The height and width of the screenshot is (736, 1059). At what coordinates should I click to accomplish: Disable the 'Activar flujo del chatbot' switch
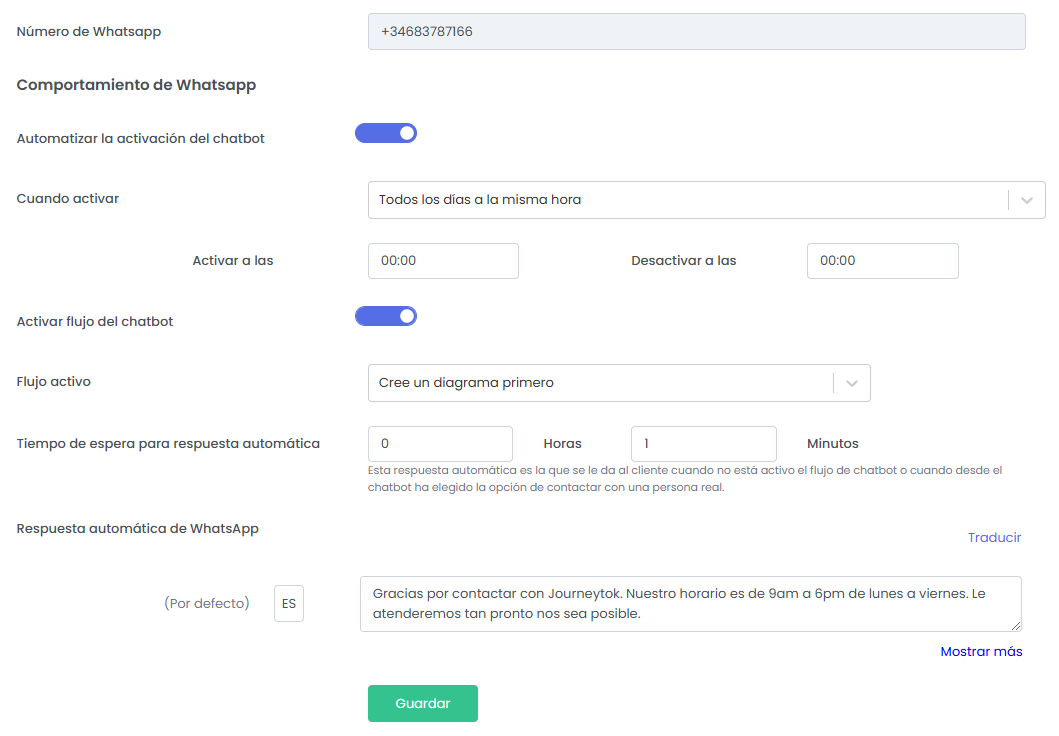pos(386,316)
